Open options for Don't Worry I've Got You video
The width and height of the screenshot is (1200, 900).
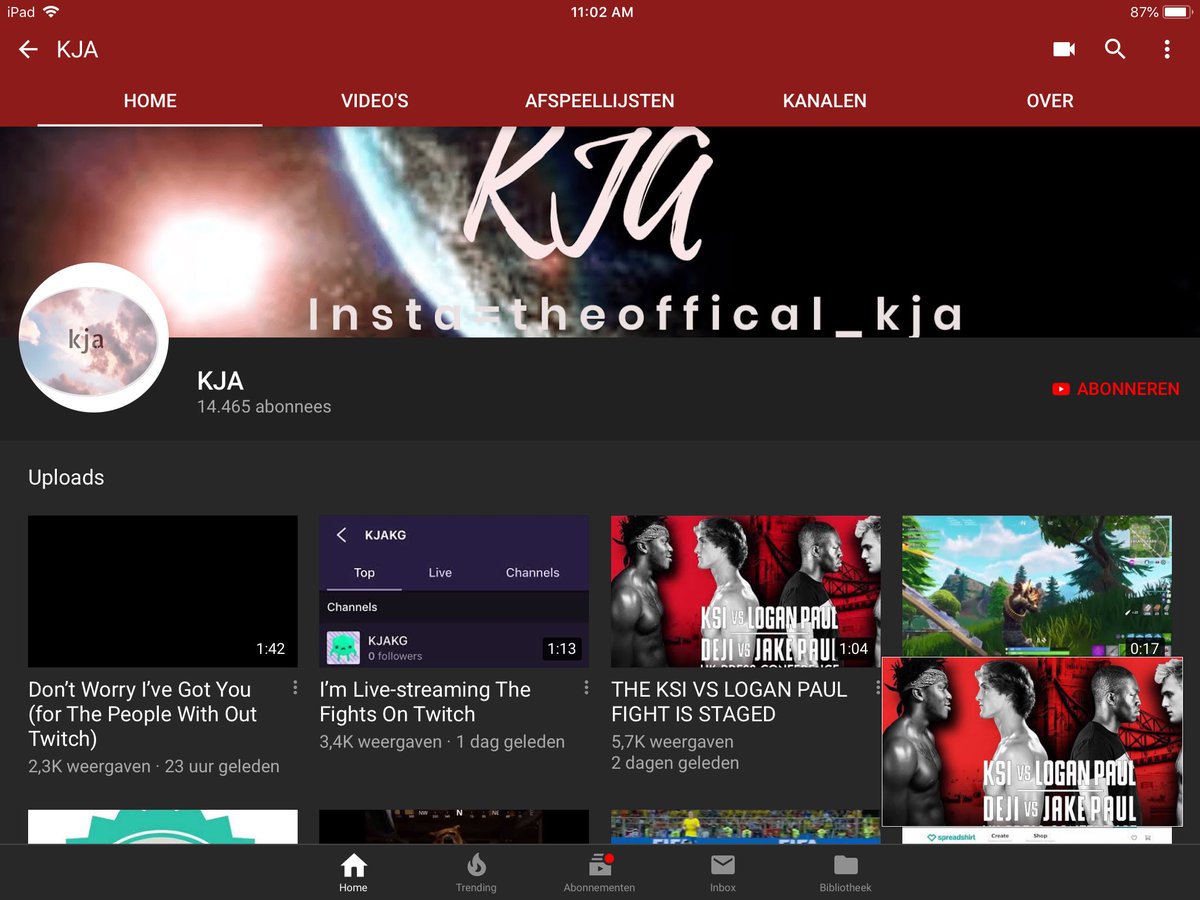[x=295, y=688]
